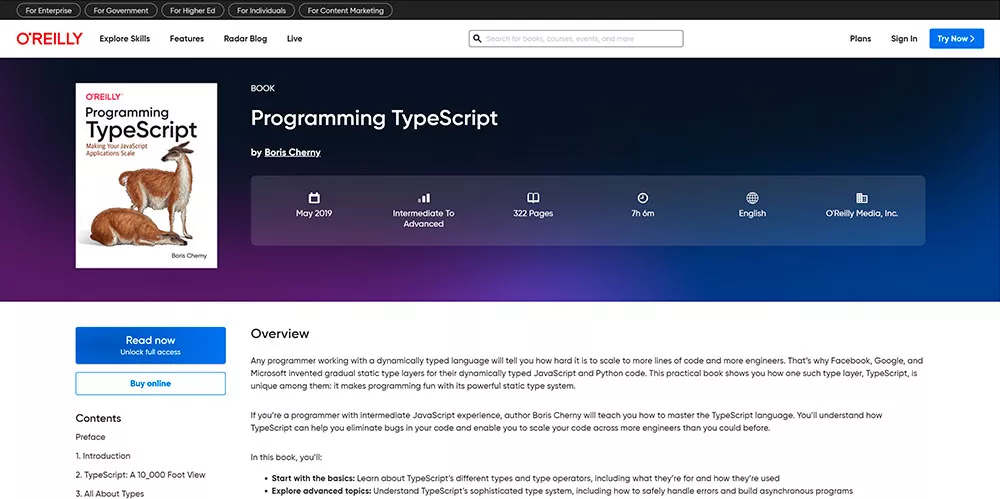The image size is (1000, 499).
Task: Open the Explore Skills menu
Action: 124,39
